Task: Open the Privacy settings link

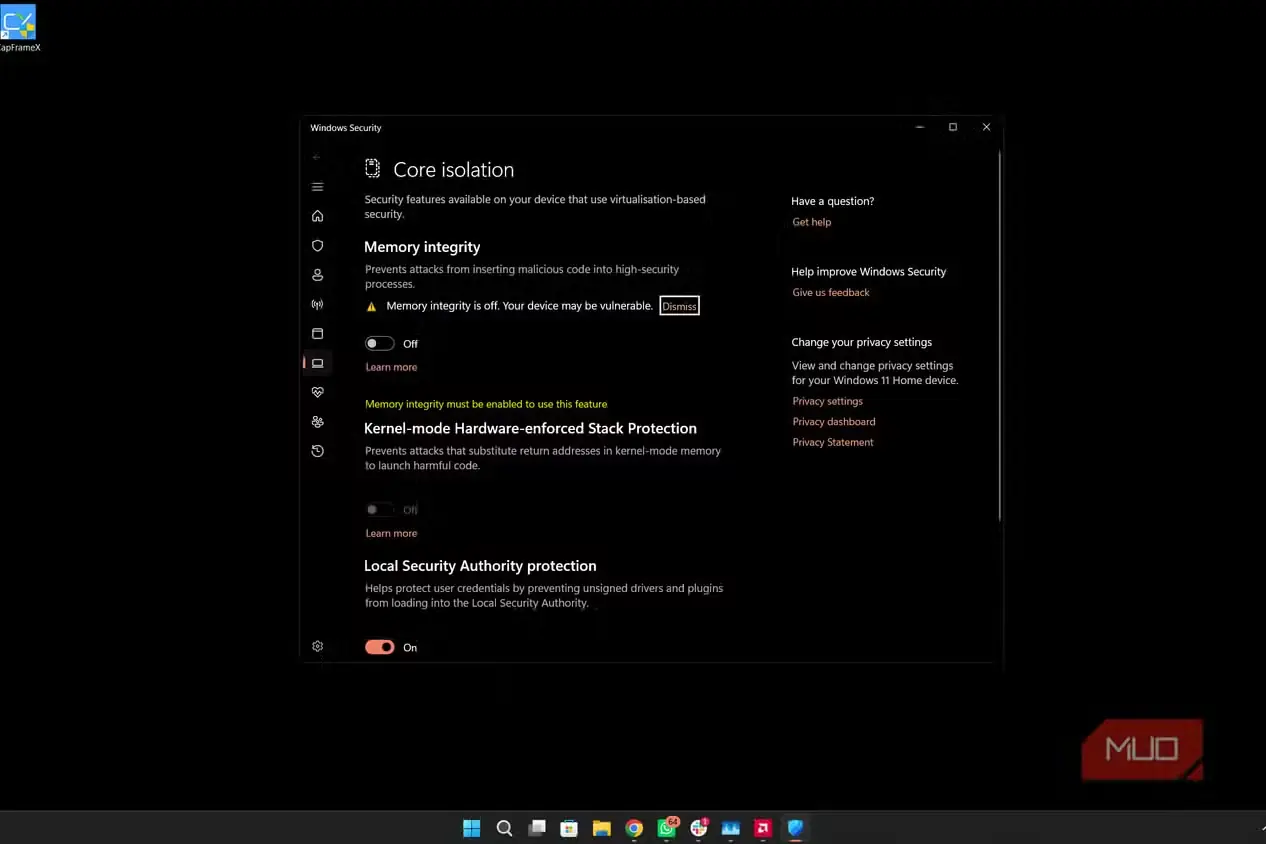Action: [827, 401]
